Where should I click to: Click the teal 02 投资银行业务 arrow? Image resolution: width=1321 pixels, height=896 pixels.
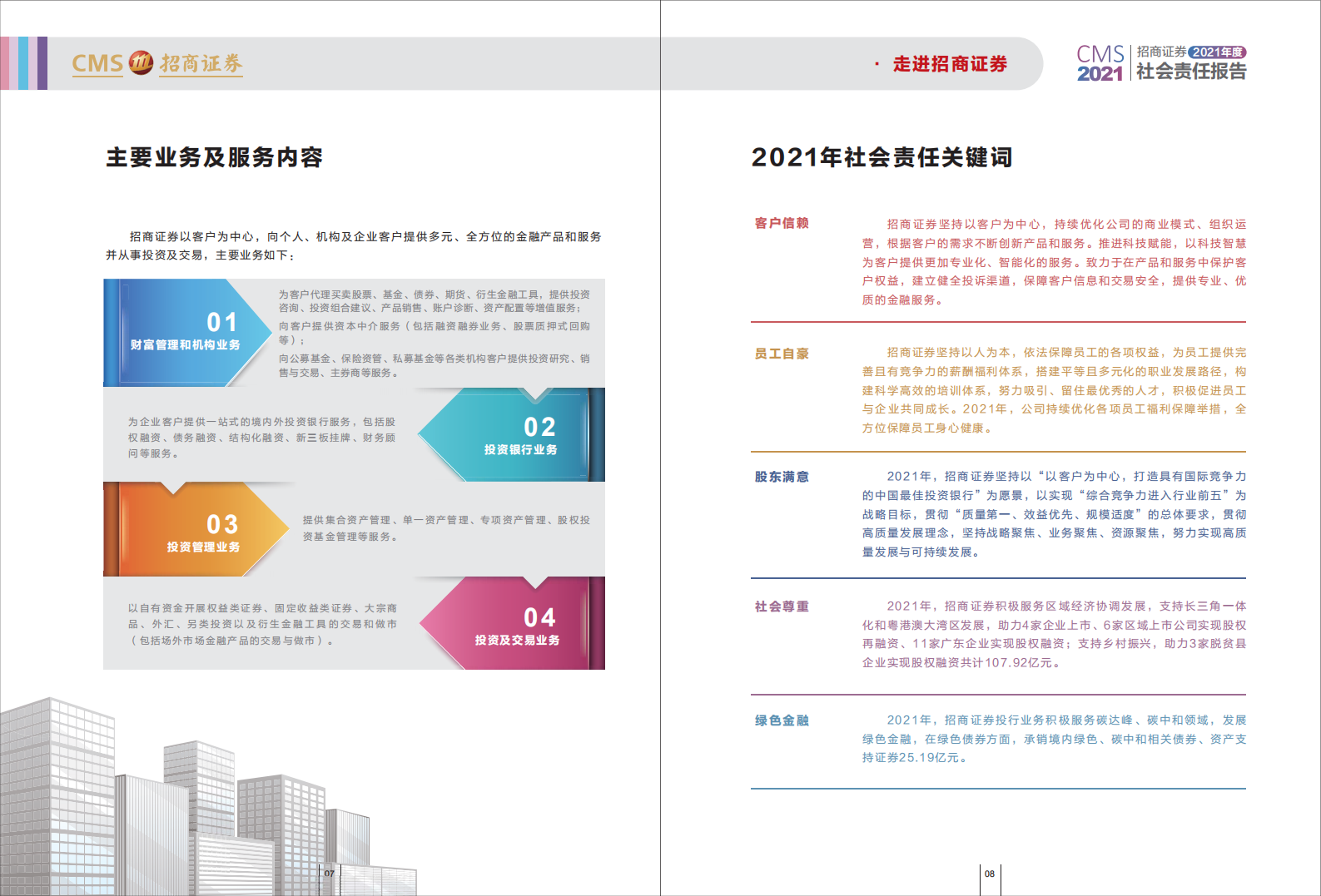(511, 434)
